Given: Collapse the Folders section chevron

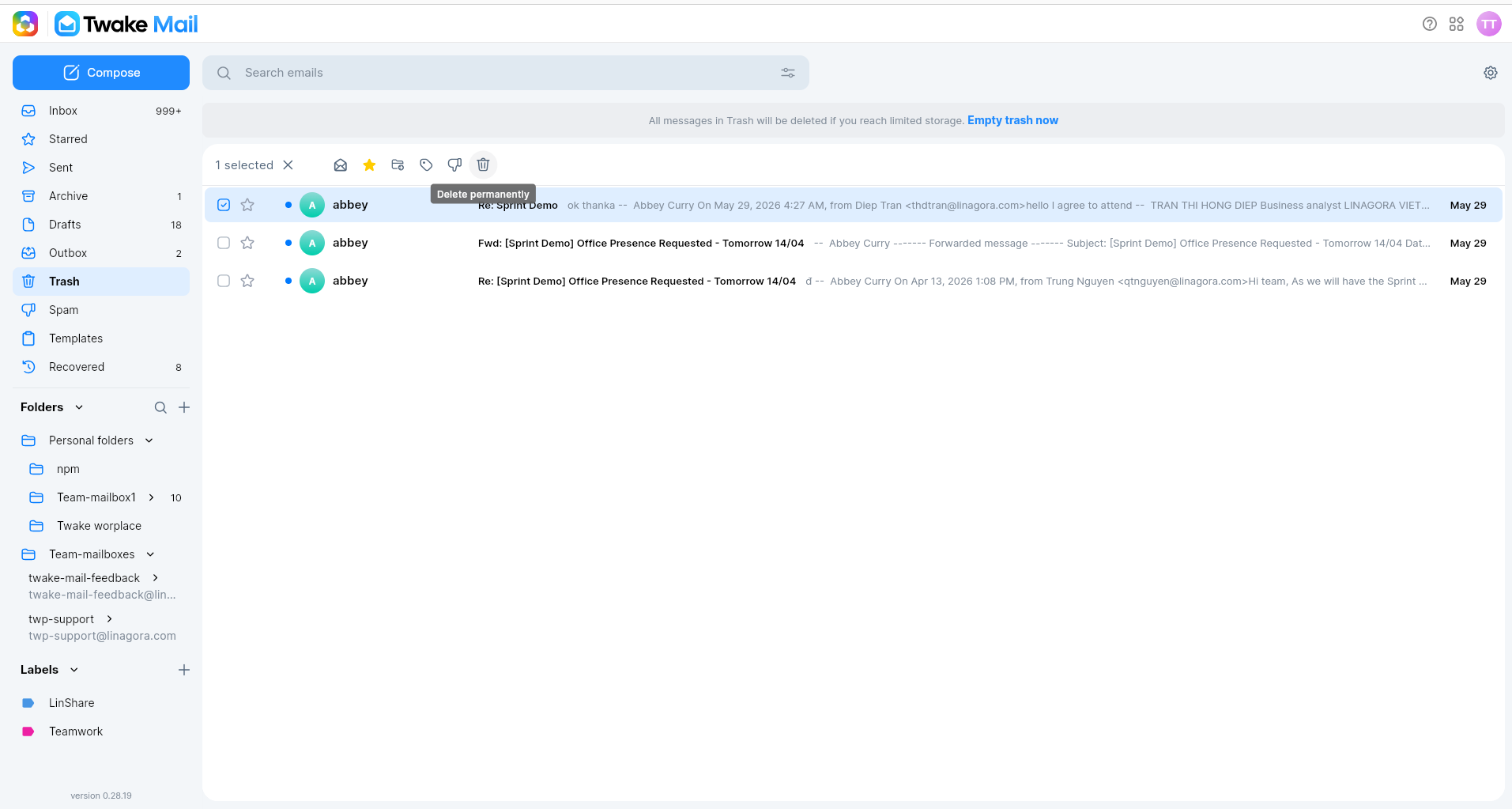Looking at the screenshot, I should pyautogui.click(x=79, y=407).
